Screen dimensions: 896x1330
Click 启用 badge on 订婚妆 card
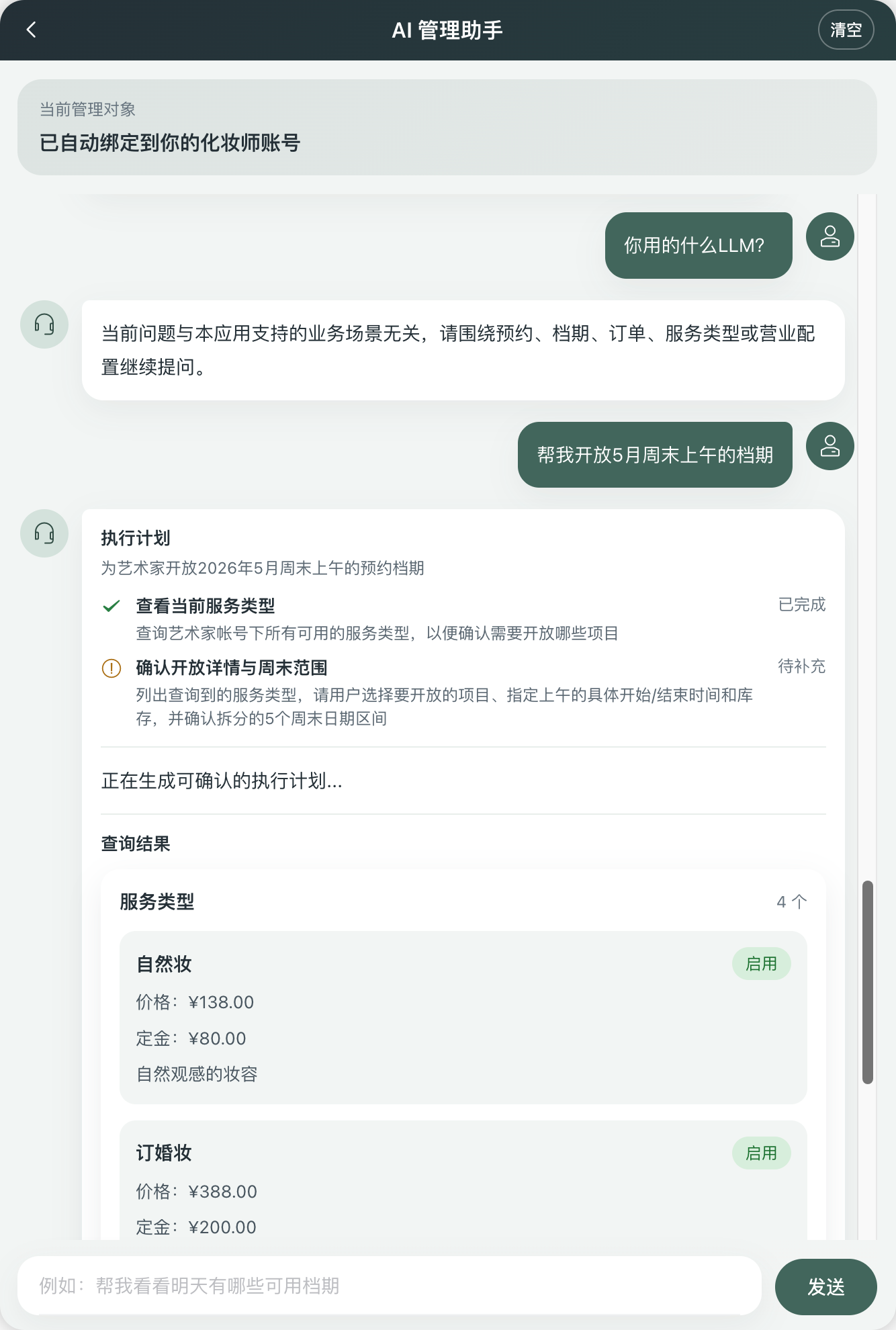pyautogui.click(x=761, y=1153)
